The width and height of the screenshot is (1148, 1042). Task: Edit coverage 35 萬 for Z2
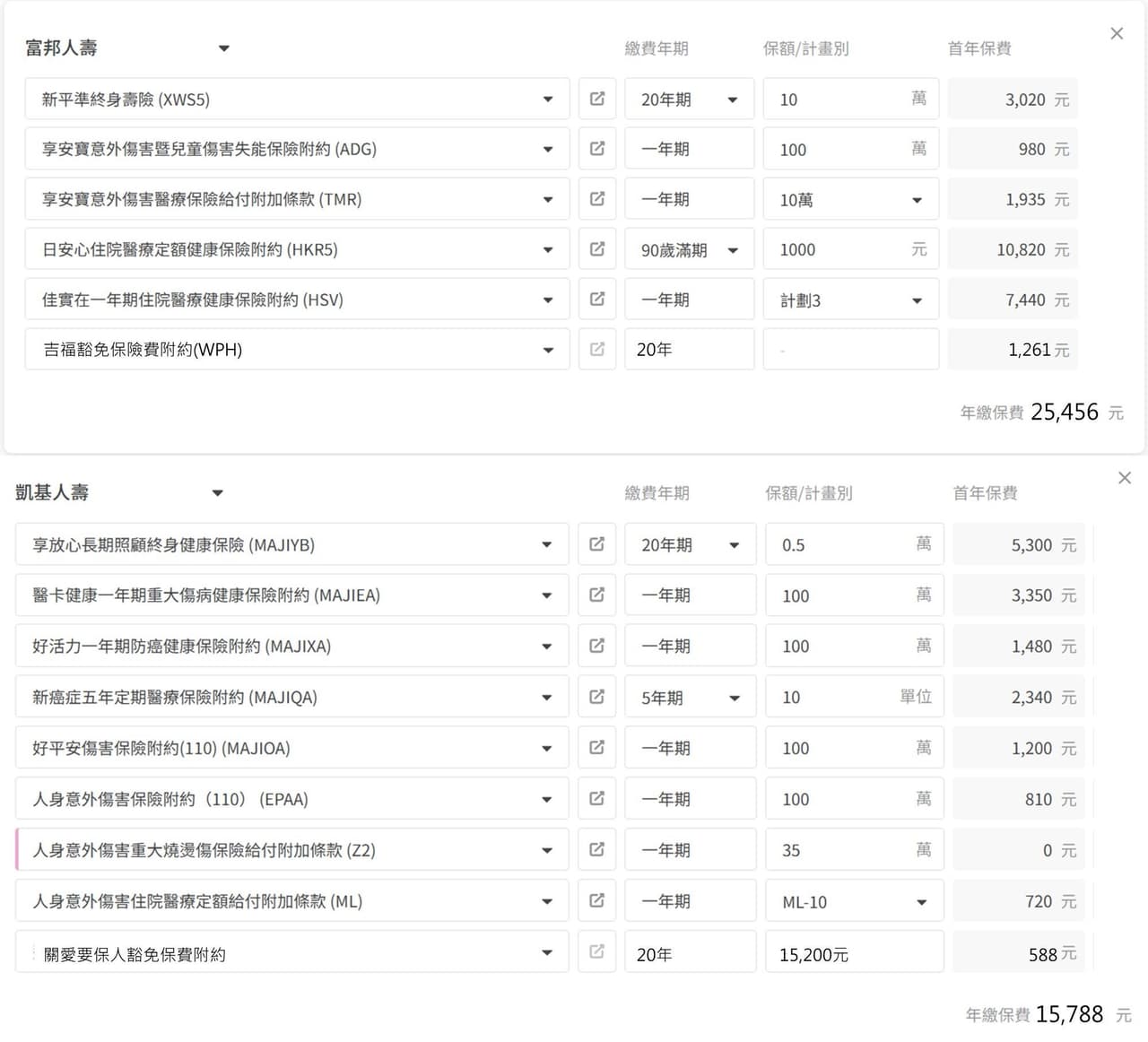855,850
